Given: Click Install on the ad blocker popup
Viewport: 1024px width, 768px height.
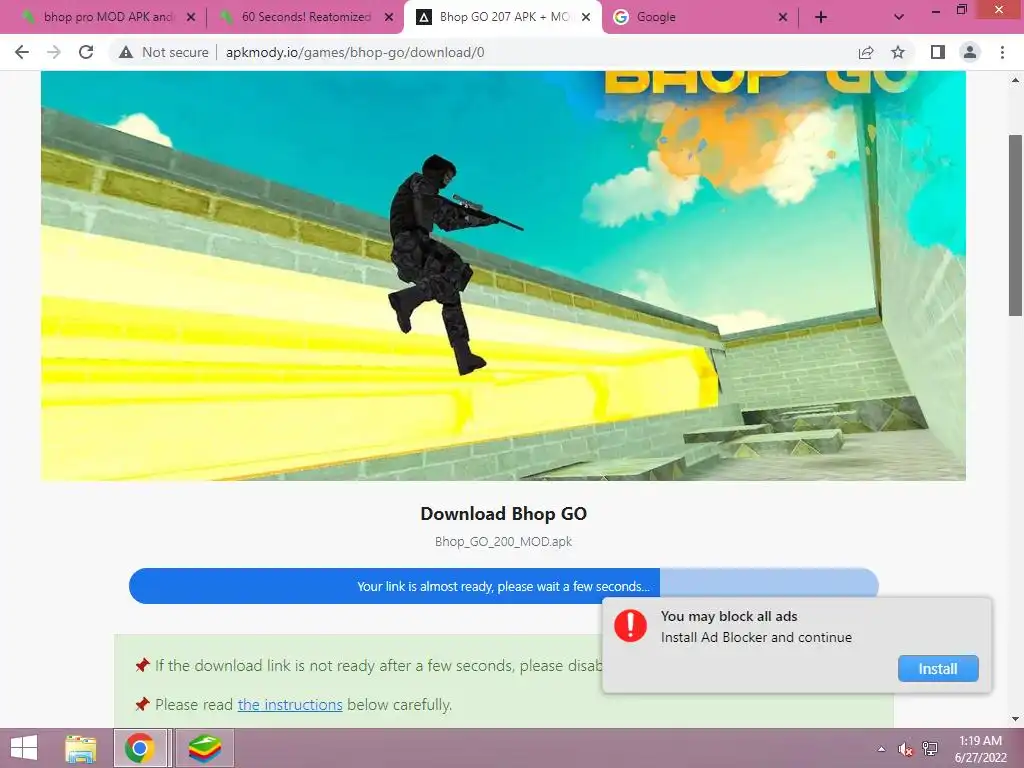Looking at the screenshot, I should point(938,669).
